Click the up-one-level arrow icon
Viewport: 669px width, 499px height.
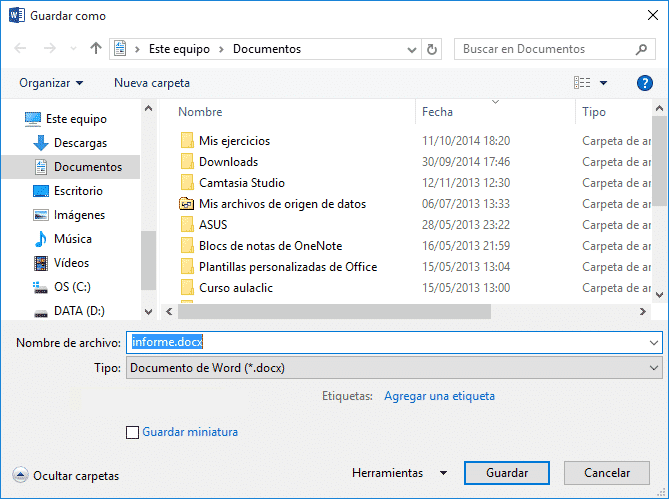point(96,49)
